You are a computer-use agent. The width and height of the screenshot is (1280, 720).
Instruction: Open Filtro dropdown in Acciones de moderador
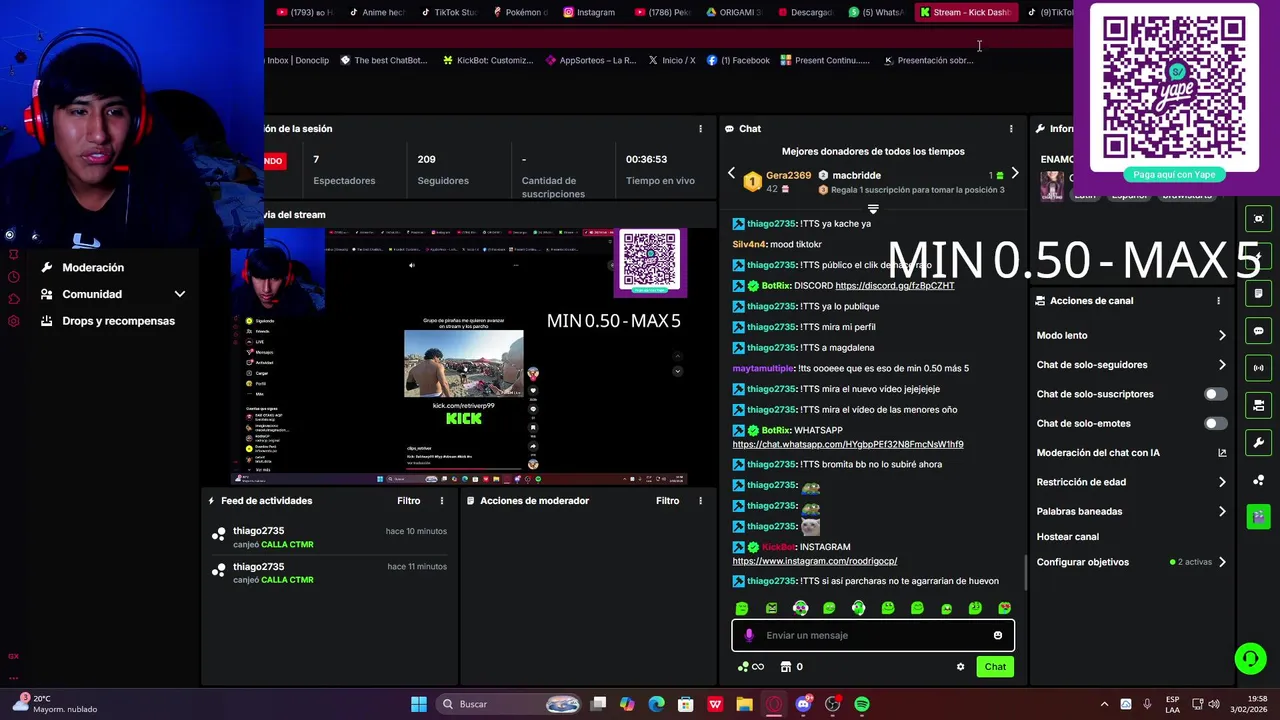667,501
